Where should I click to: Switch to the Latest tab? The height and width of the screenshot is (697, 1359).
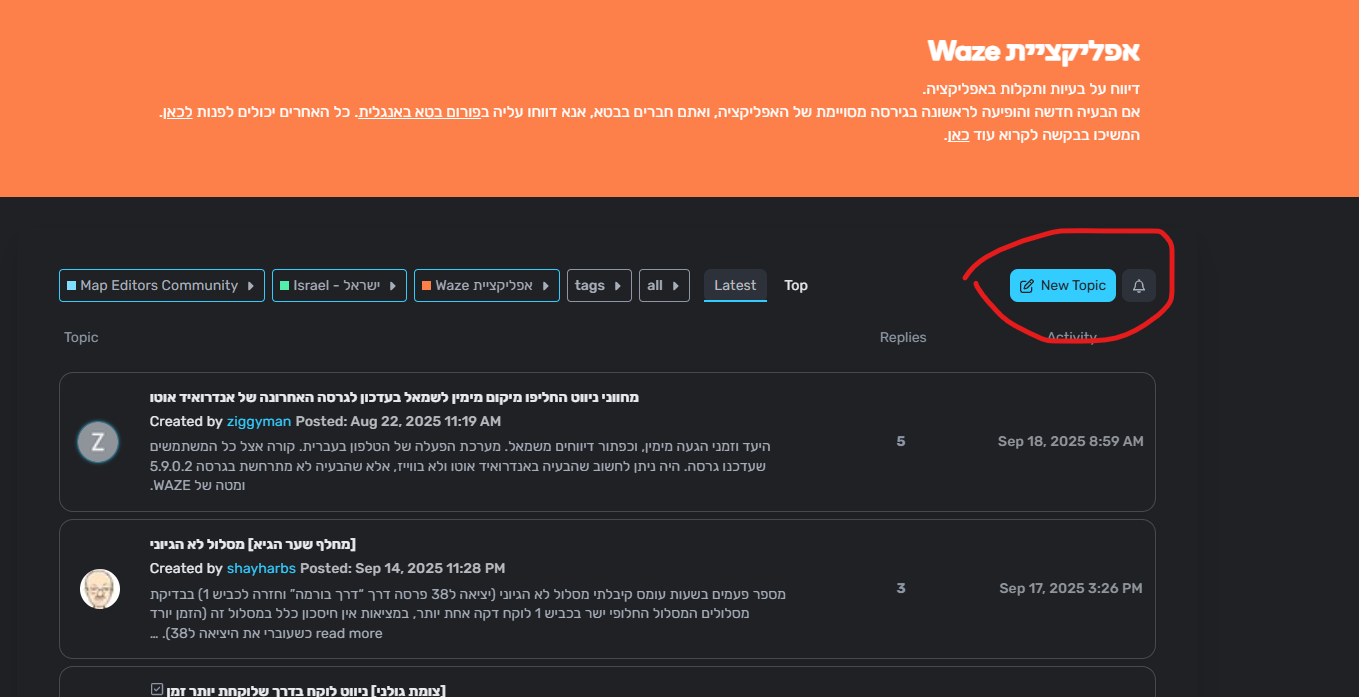click(x=735, y=285)
